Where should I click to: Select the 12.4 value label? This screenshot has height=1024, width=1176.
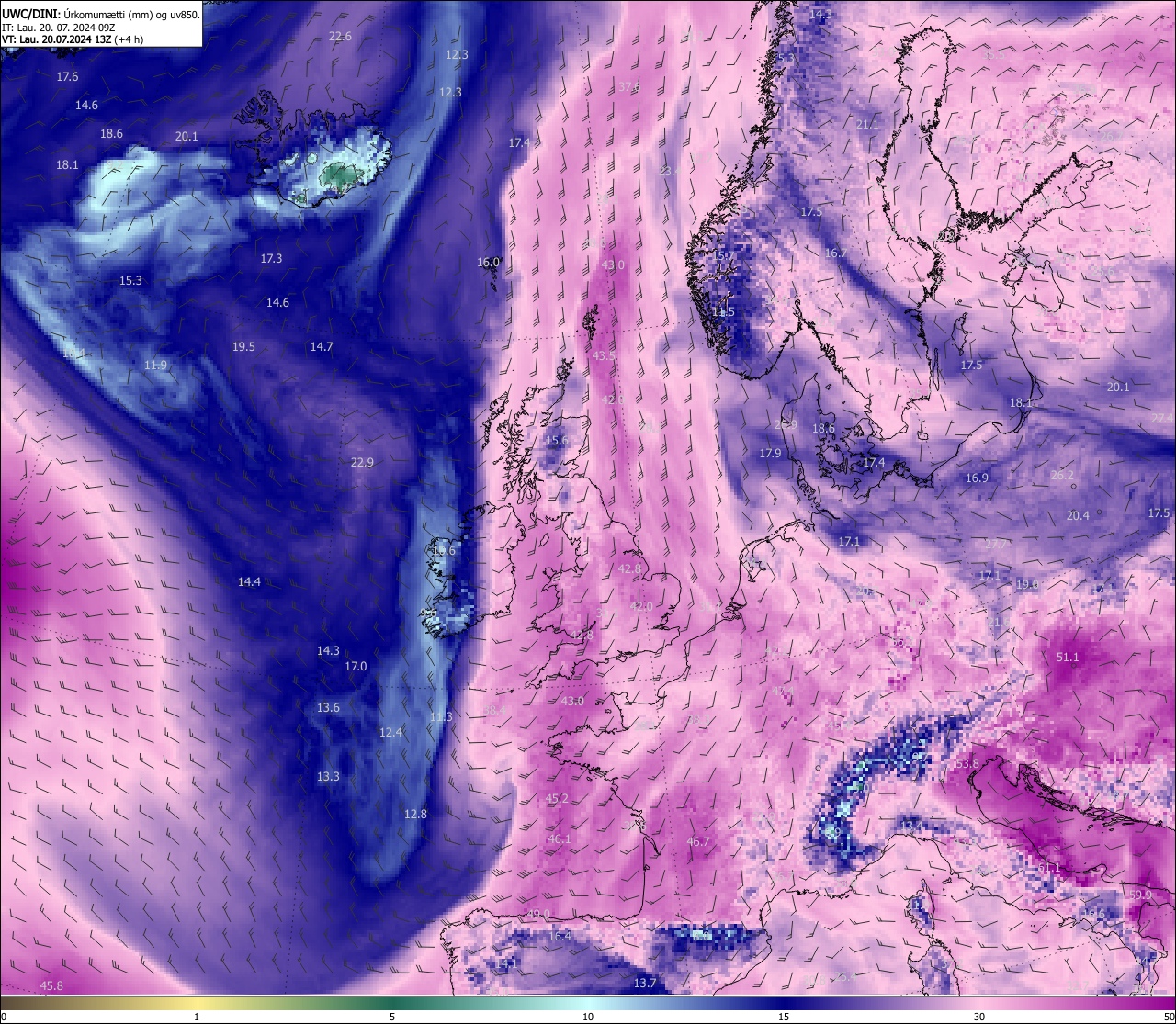click(390, 733)
